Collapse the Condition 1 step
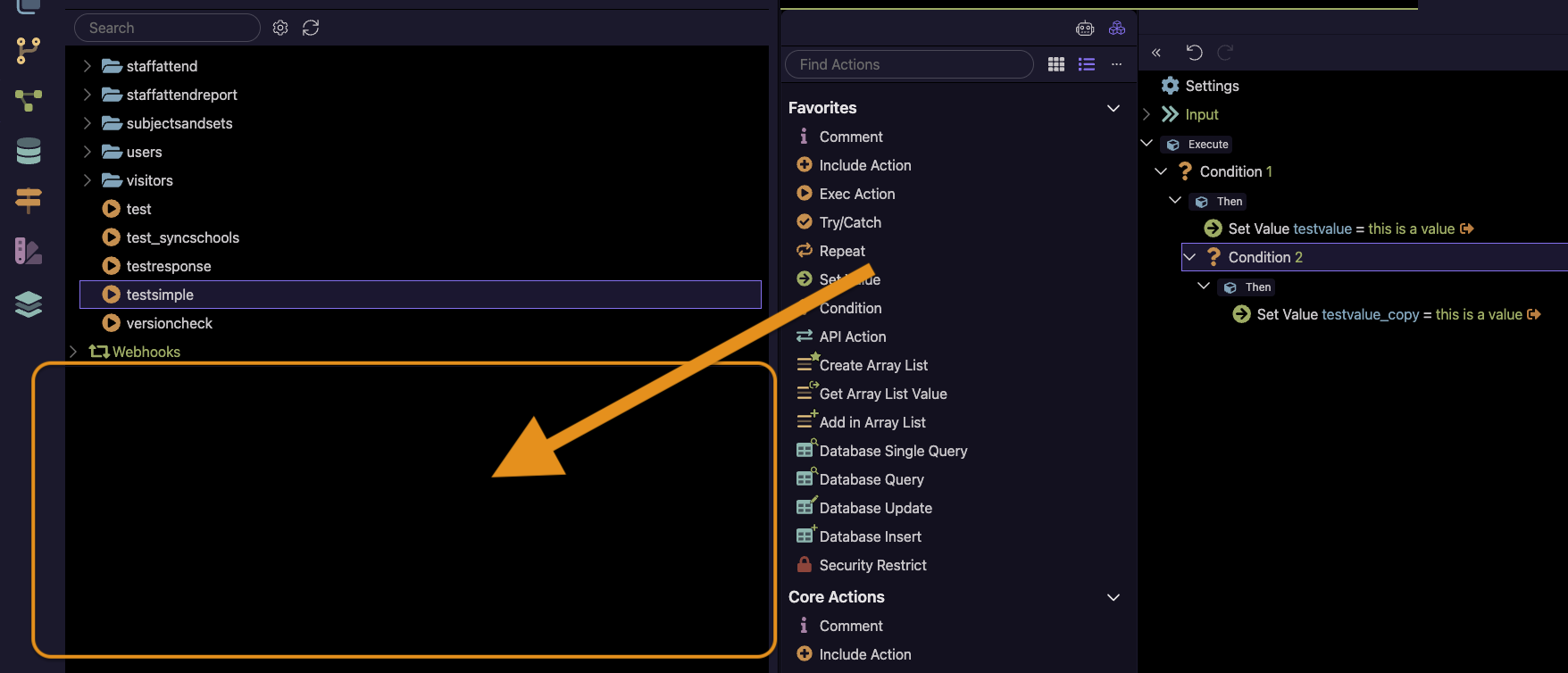This screenshot has width=1568, height=673. click(x=1161, y=171)
